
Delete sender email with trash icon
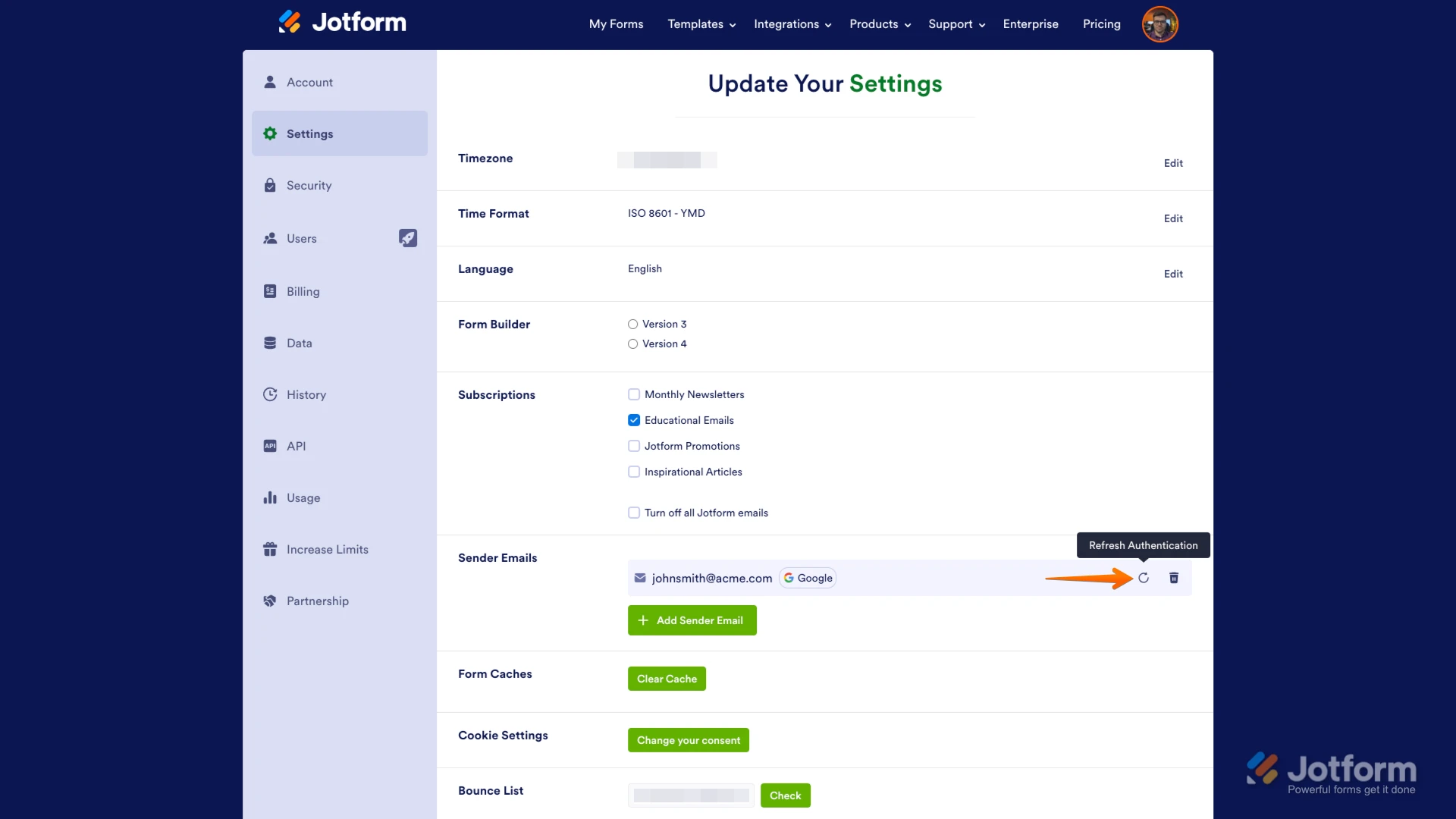(1174, 578)
